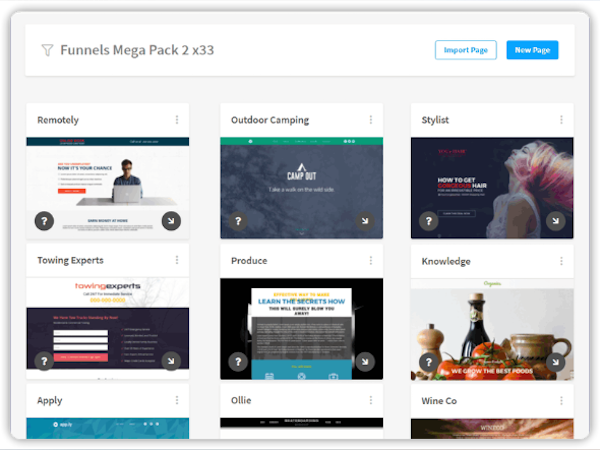Click the Import Page button
The height and width of the screenshot is (450, 600).
465,50
